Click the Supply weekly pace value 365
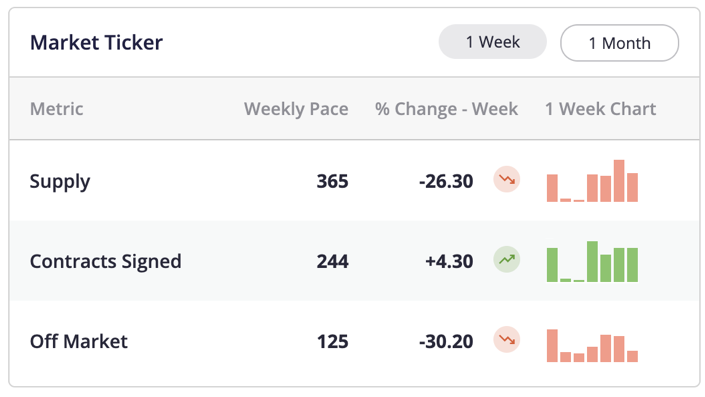Viewport: 705px width, 397px height. click(332, 181)
